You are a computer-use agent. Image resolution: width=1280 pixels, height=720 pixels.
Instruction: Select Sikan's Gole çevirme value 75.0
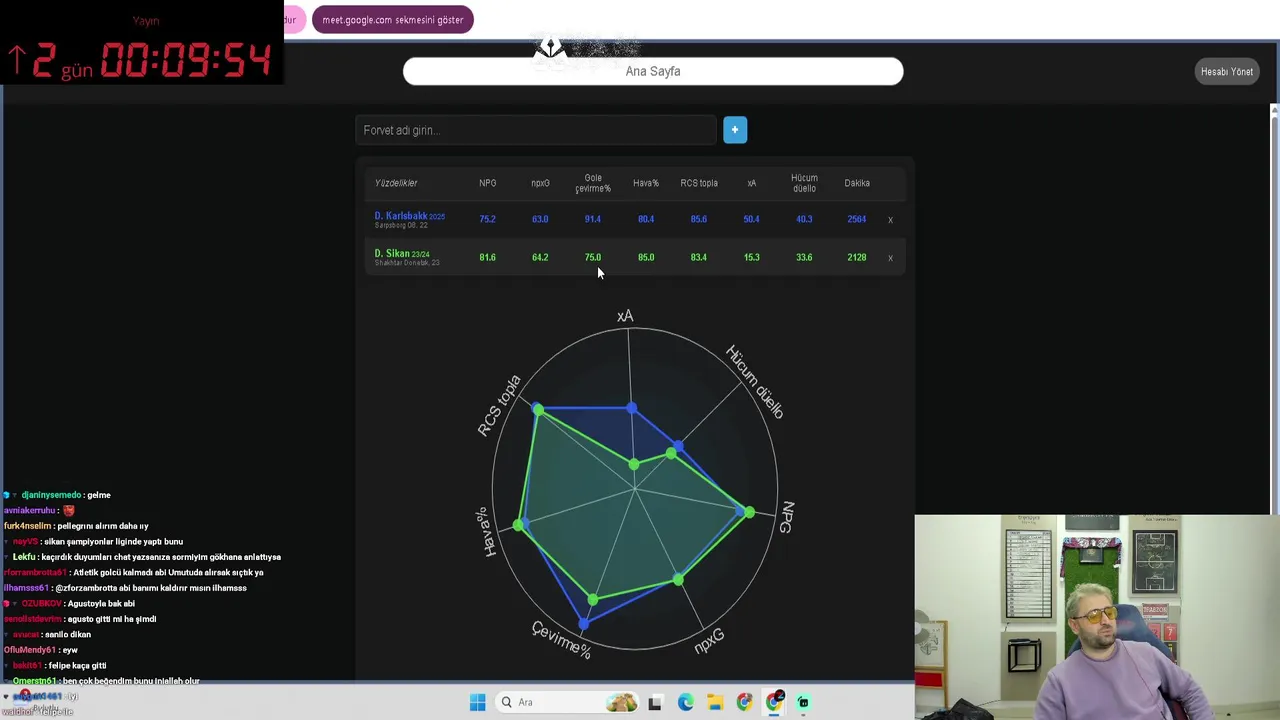(593, 257)
